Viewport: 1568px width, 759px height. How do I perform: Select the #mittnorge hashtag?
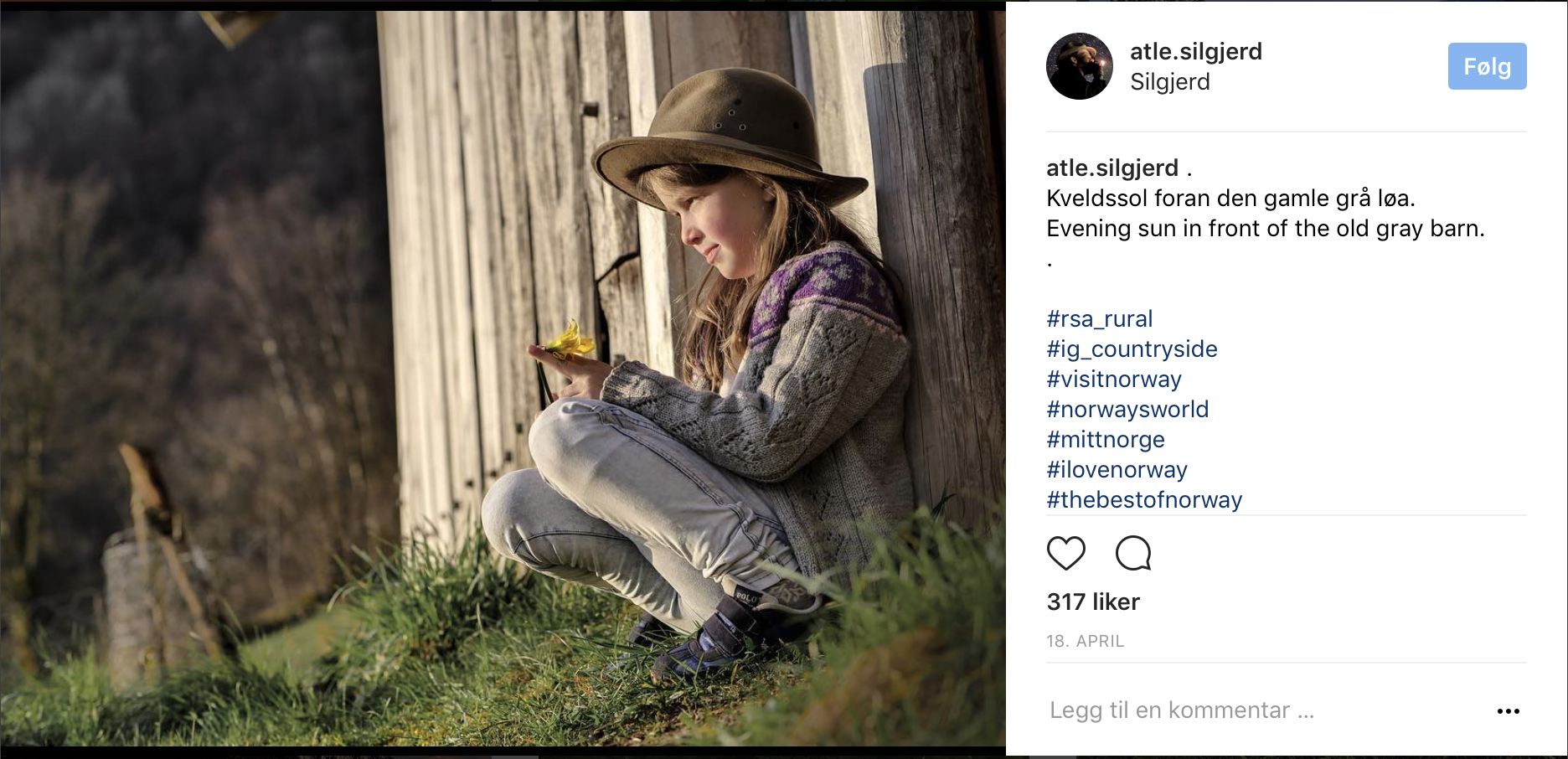click(x=1105, y=440)
